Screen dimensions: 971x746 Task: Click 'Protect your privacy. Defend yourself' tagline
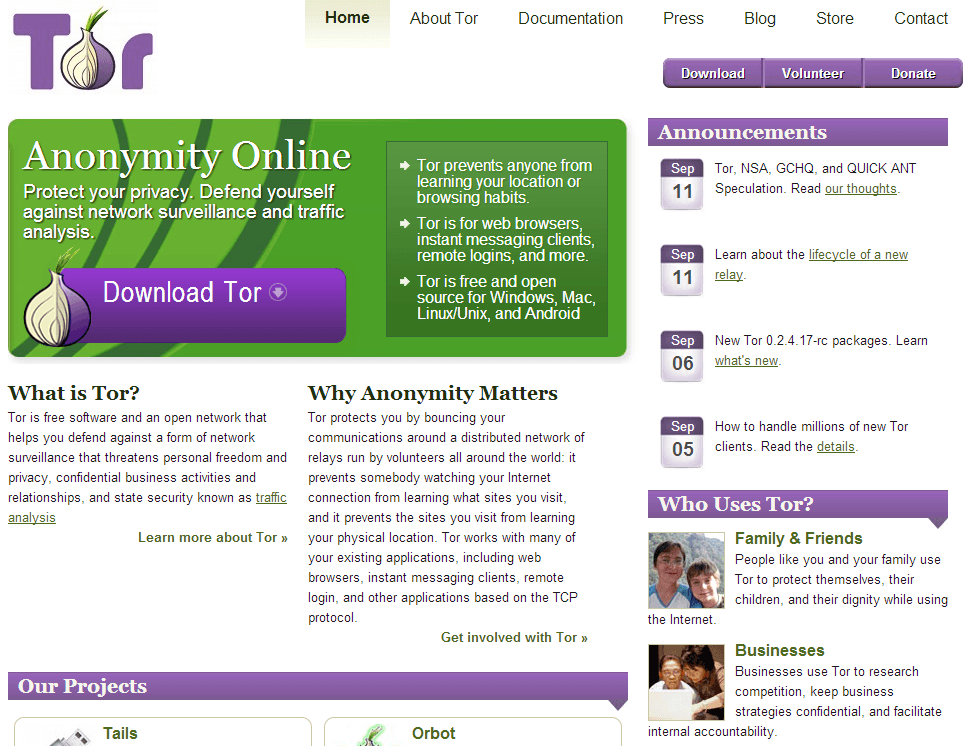click(183, 211)
